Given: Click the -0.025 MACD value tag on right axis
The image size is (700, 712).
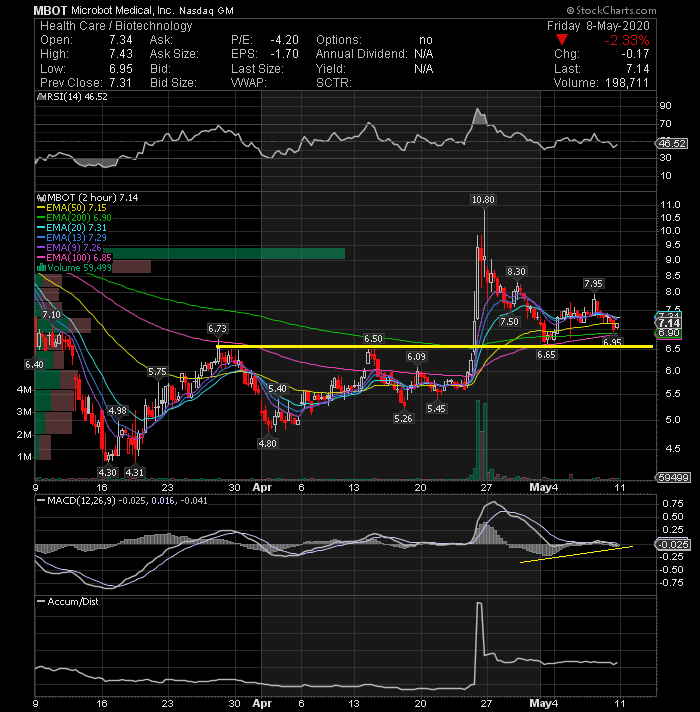Looking at the screenshot, I should (x=672, y=544).
